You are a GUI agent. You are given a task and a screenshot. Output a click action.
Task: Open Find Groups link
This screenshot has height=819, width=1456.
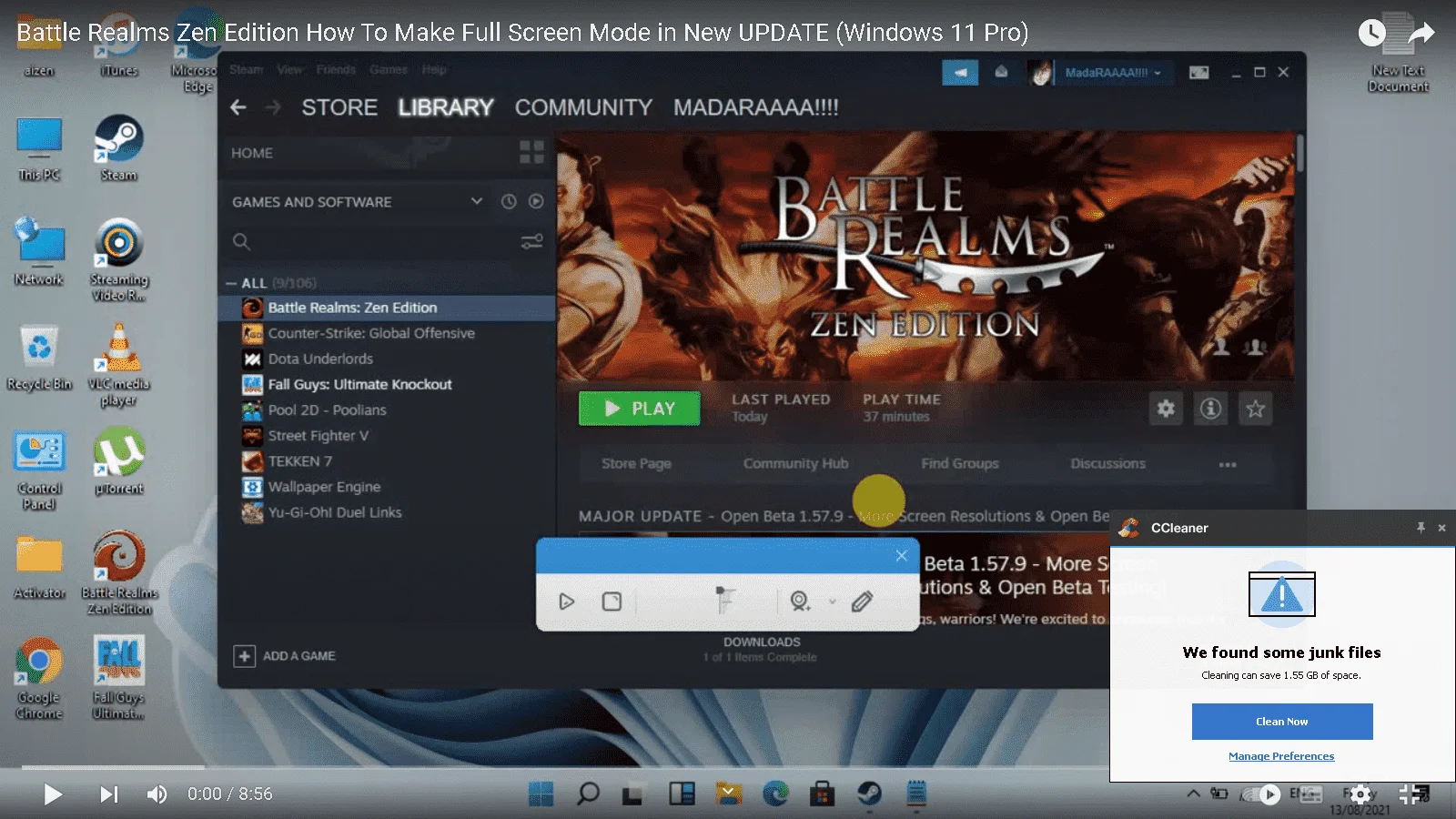coord(960,463)
